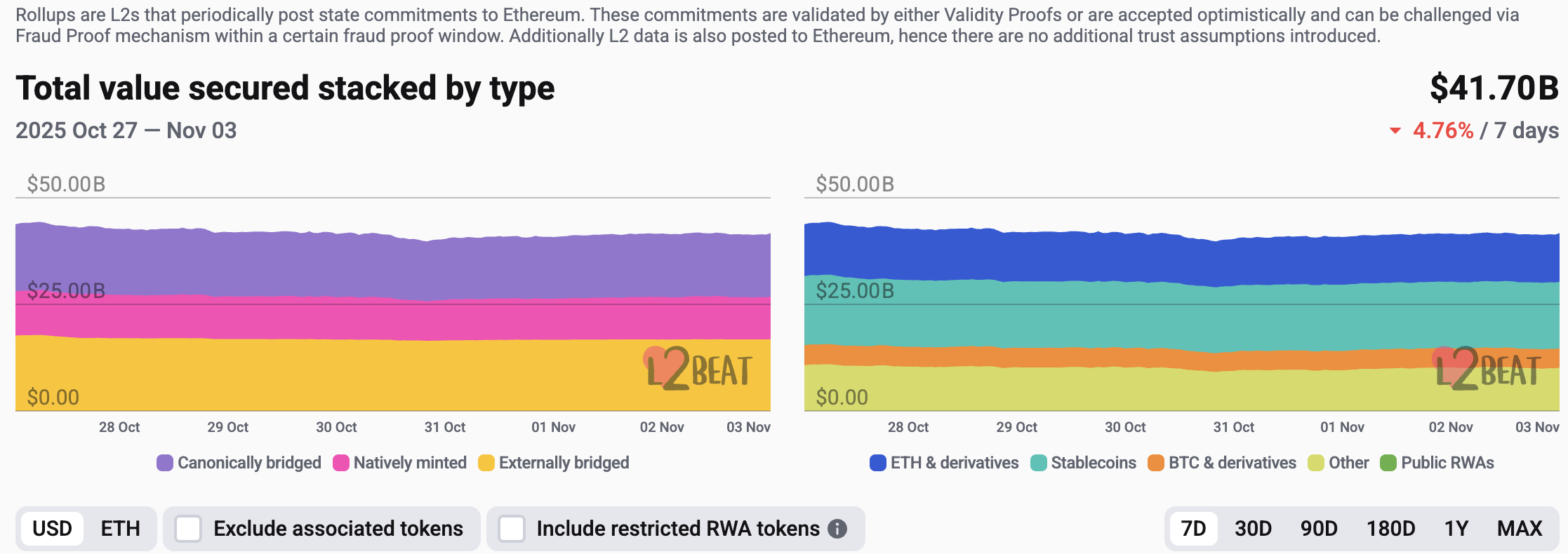Toggle the Natively minted legend swatch
1568x554 pixels.
tap(341, 463)
